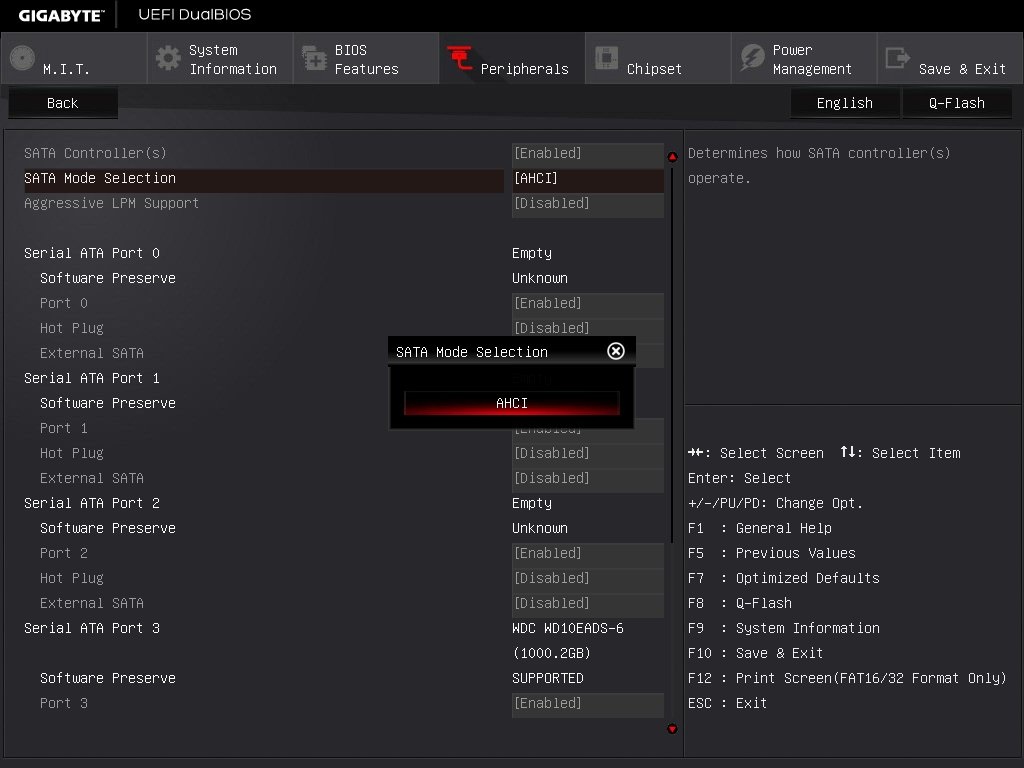Click the M.I.T. dial icon
1024x768 pixels.
tap(22, 59)
